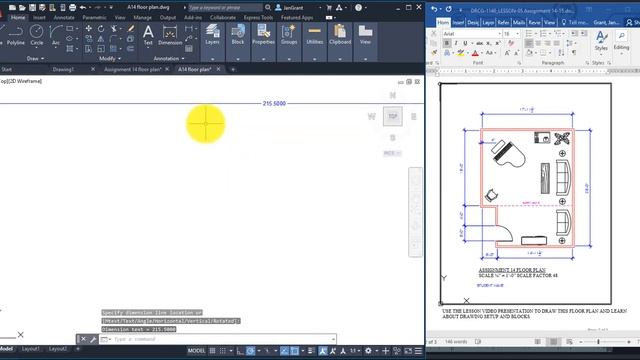Click the Show/Hide paragraph marks icon

click(x=574, y=53)
